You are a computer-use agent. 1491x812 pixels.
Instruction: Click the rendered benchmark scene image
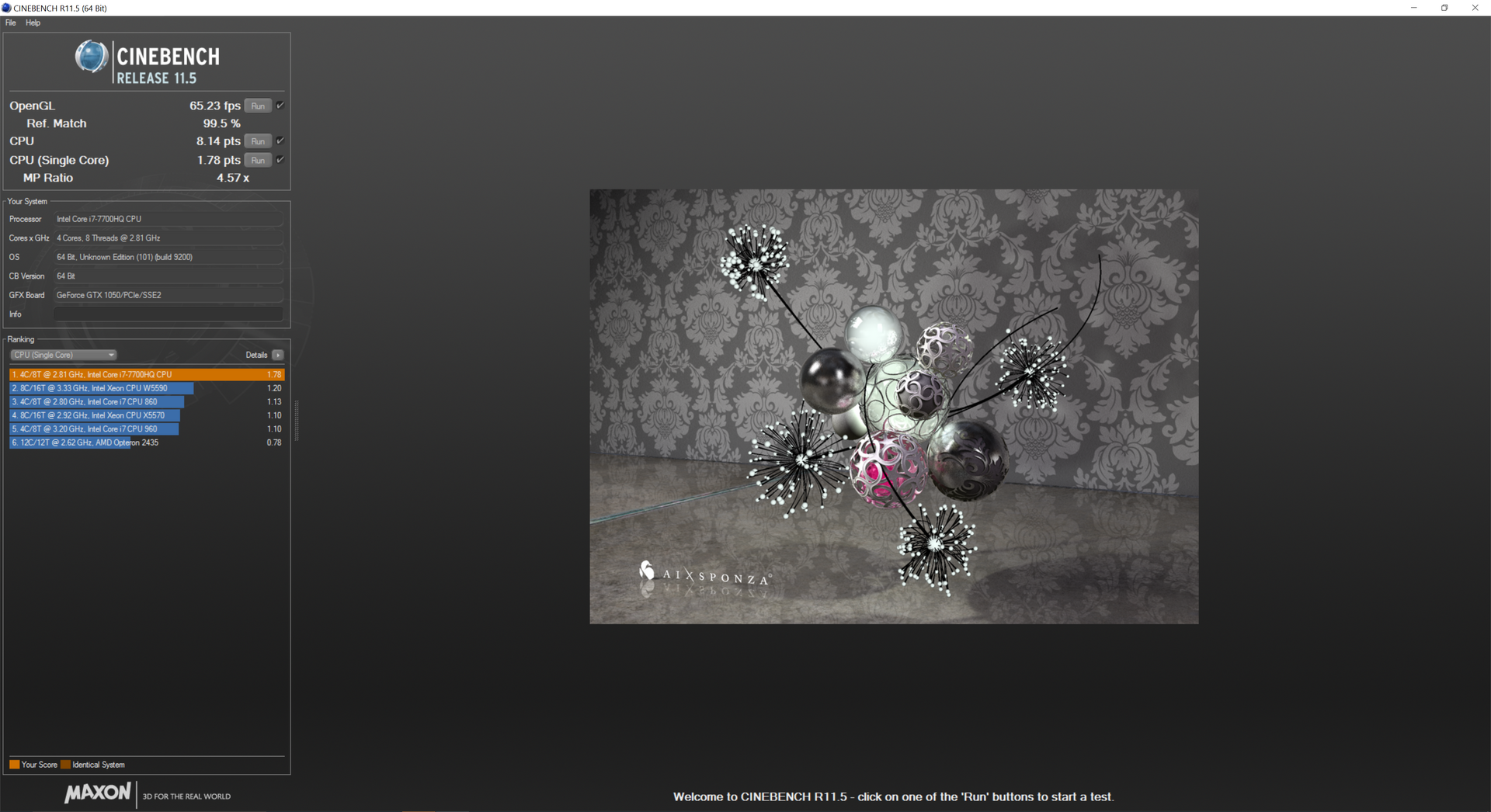pos(894,407)
